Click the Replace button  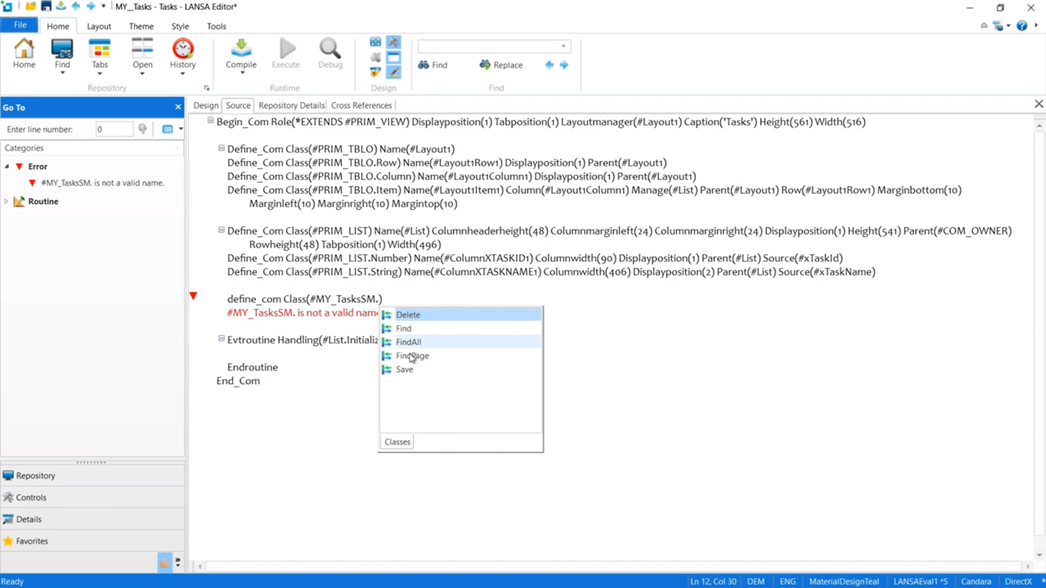point(501,65)
